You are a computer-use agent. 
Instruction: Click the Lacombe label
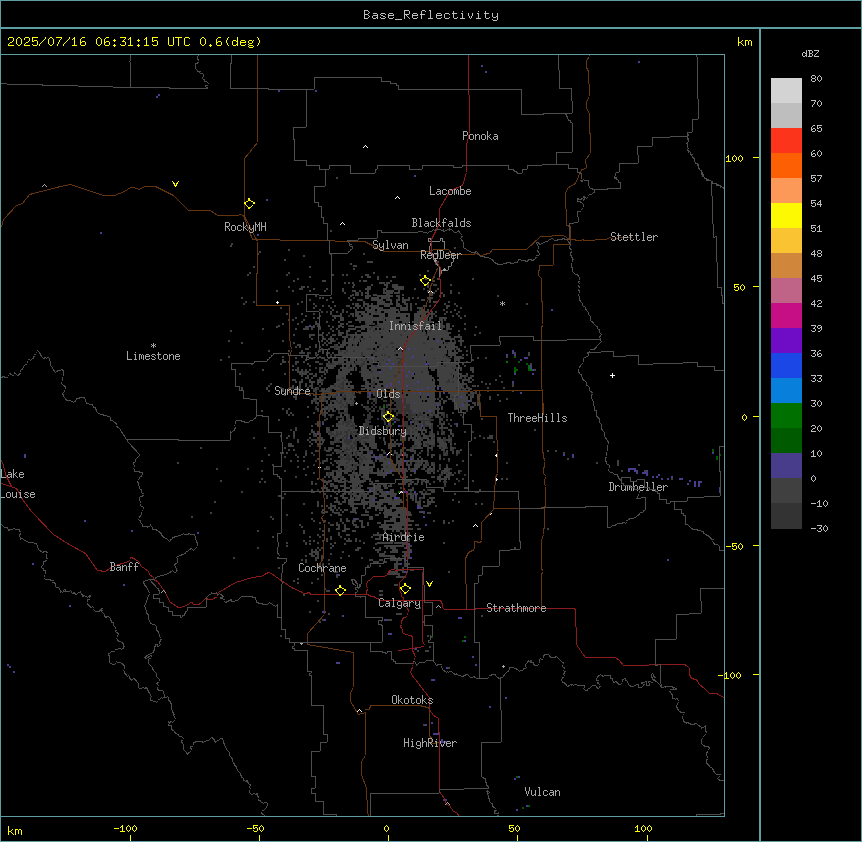coord(450,191)
